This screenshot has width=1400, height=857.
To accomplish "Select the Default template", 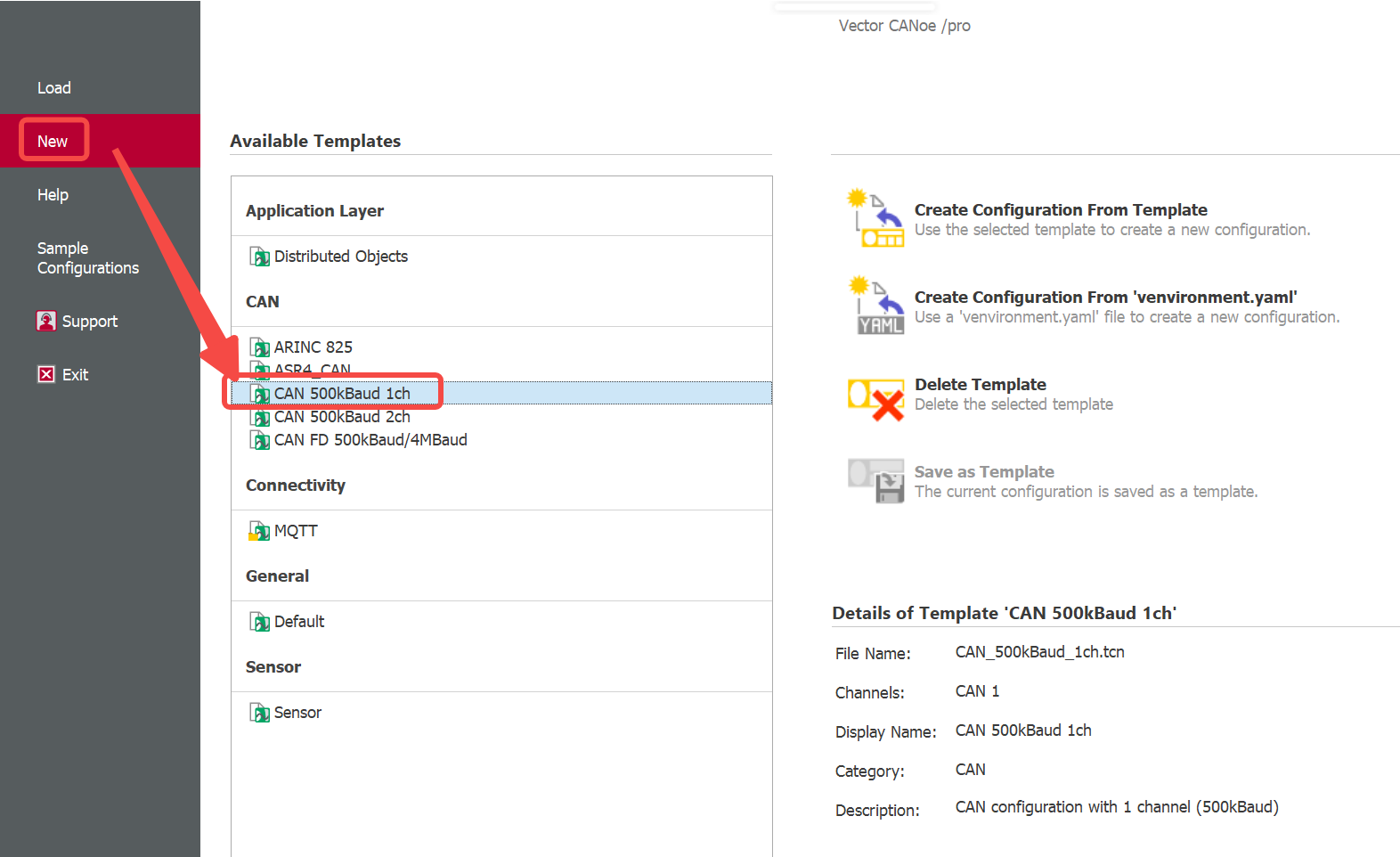I will click(299, 622).
